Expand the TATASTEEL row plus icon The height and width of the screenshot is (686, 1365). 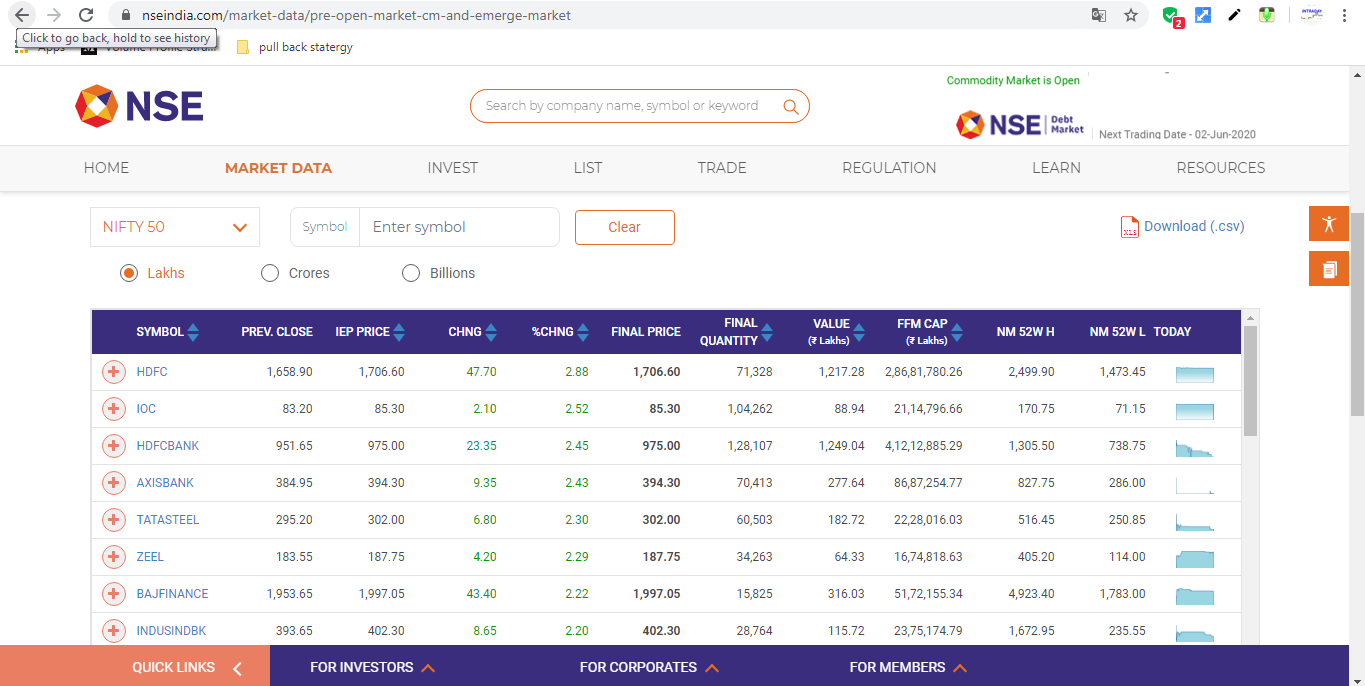tap(114, 520)
